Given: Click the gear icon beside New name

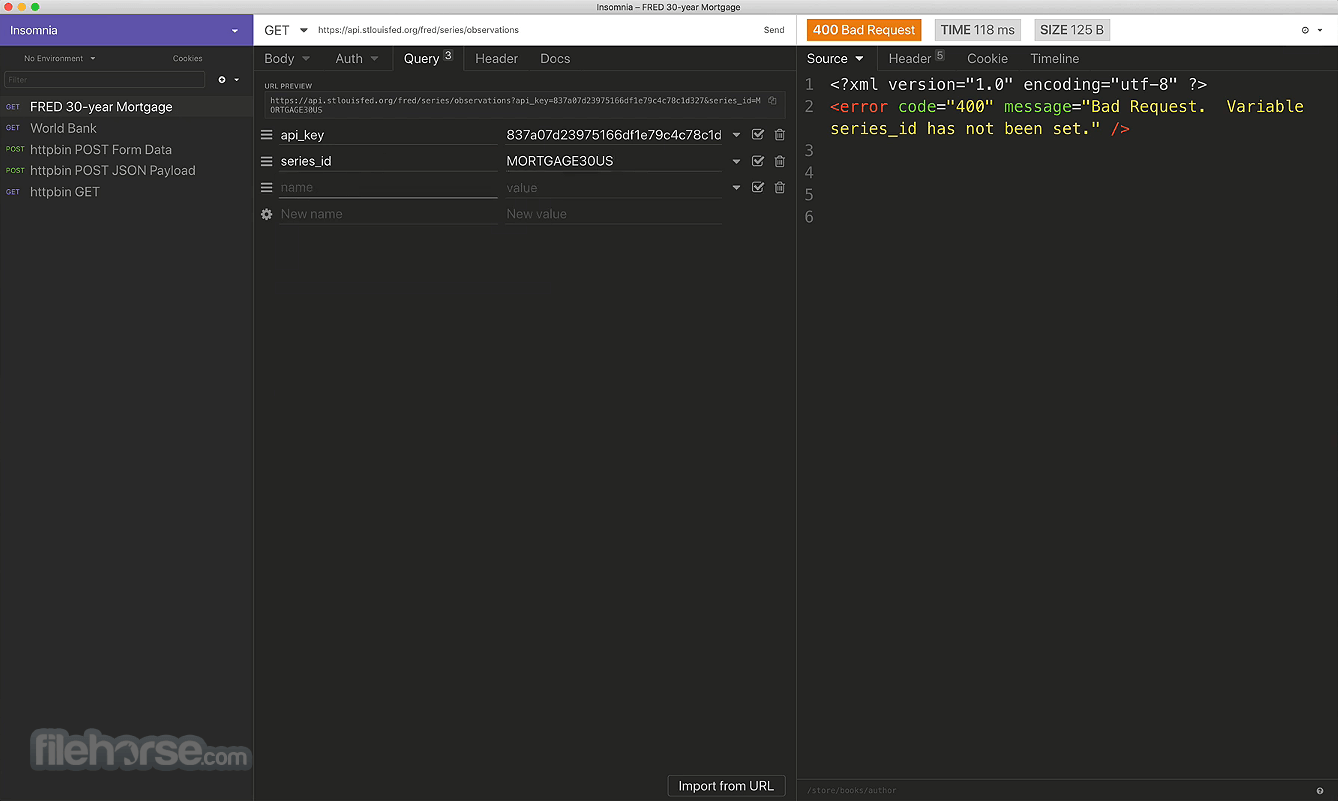Looking at the screenshot, I should [266, 214].
